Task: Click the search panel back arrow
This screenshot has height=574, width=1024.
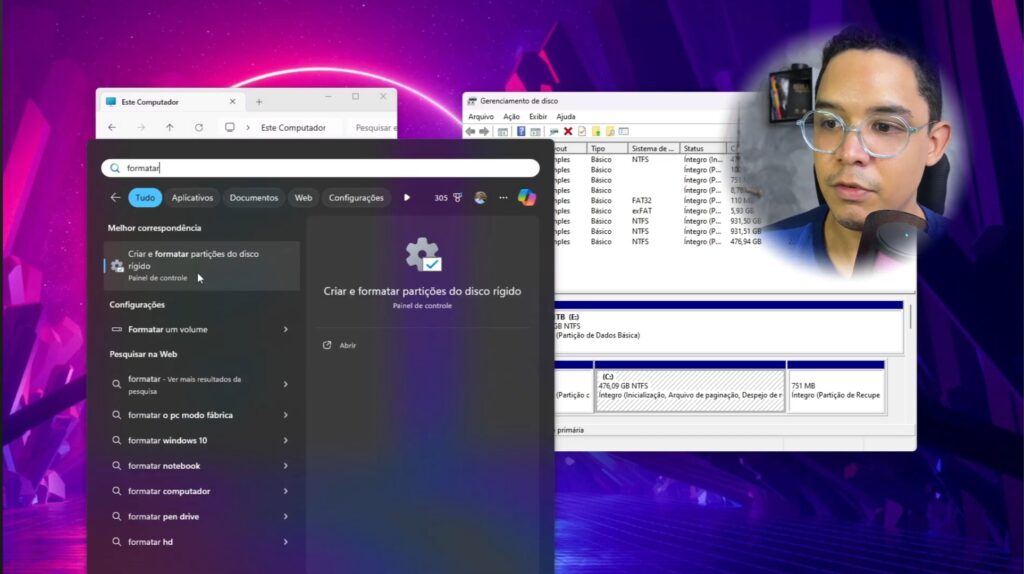Action: (115, 198)
